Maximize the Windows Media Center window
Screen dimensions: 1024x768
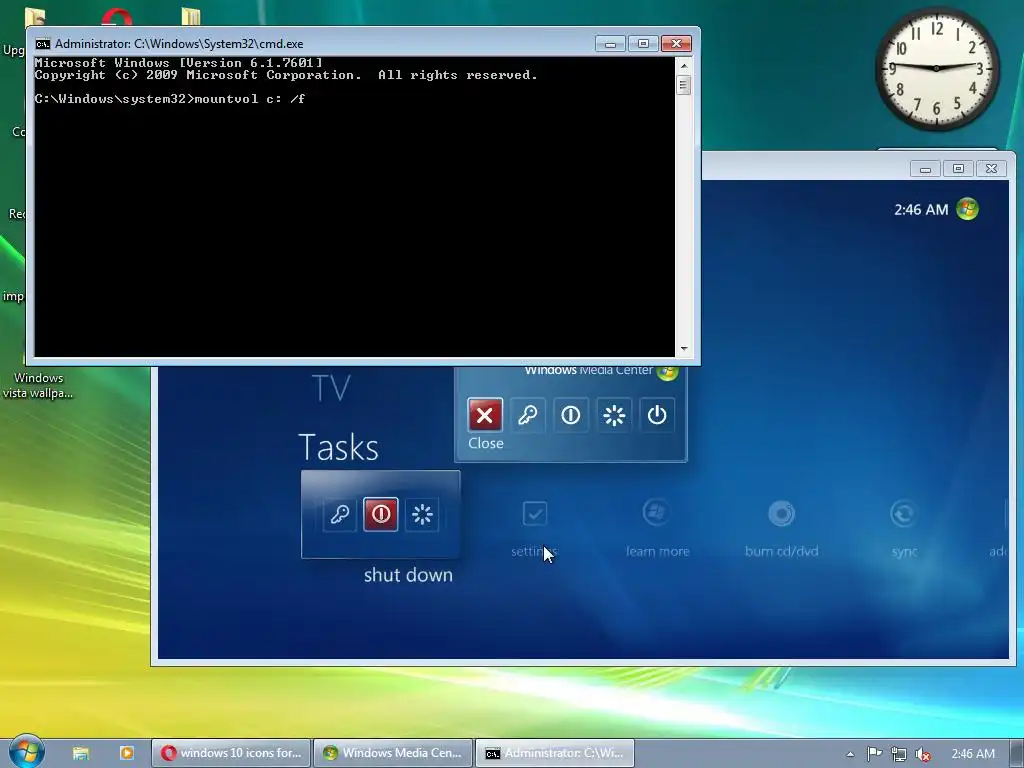tap(958, 168)
